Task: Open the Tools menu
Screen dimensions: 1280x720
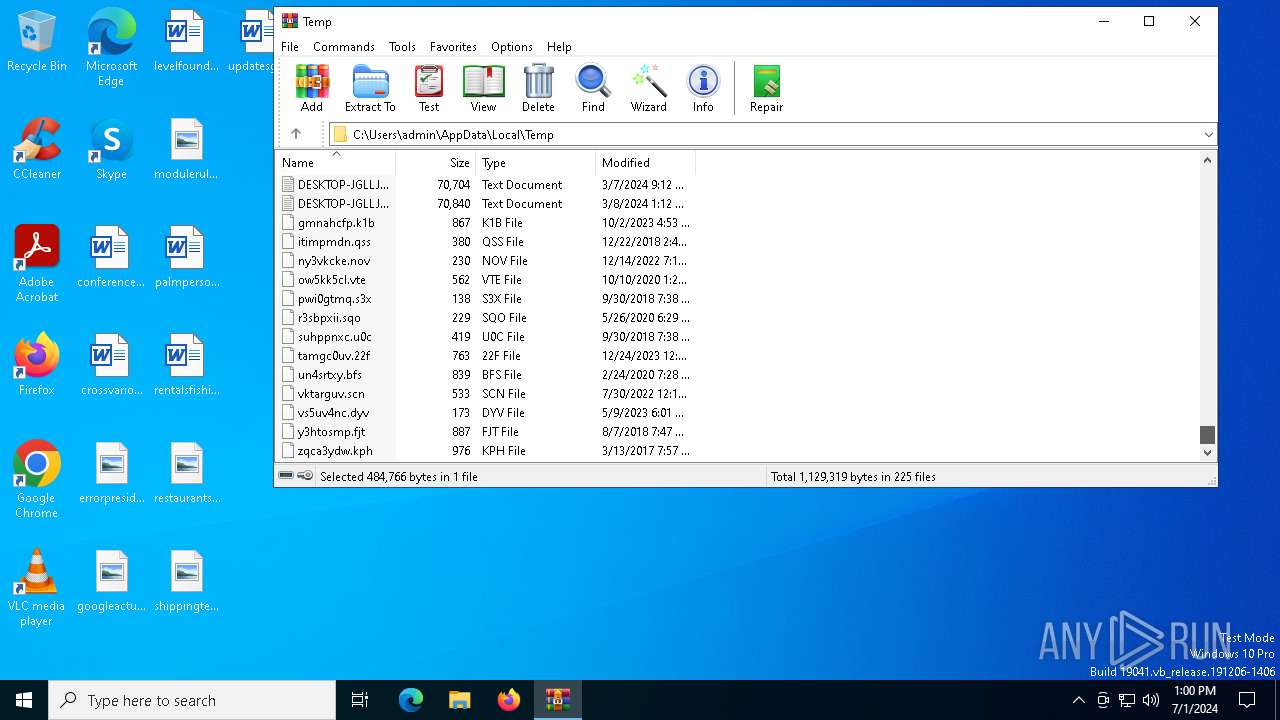Action: click(402, 47)
